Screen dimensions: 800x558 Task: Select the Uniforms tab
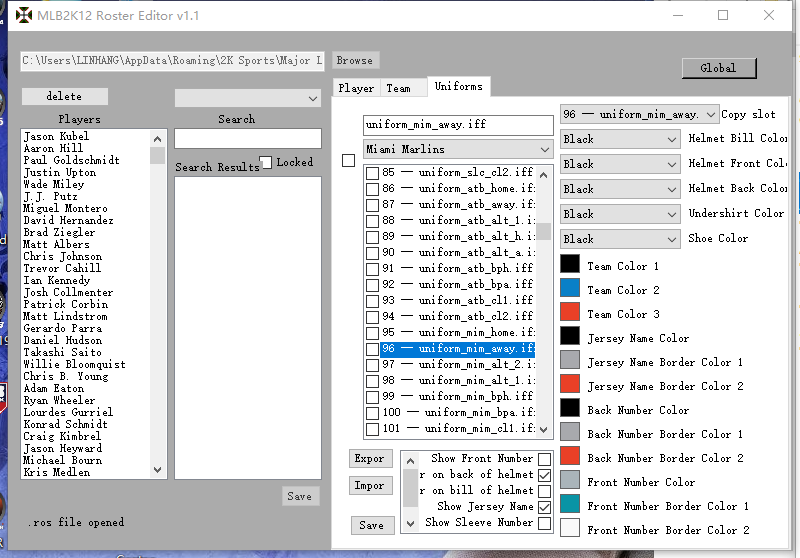[x=458, y=86]
